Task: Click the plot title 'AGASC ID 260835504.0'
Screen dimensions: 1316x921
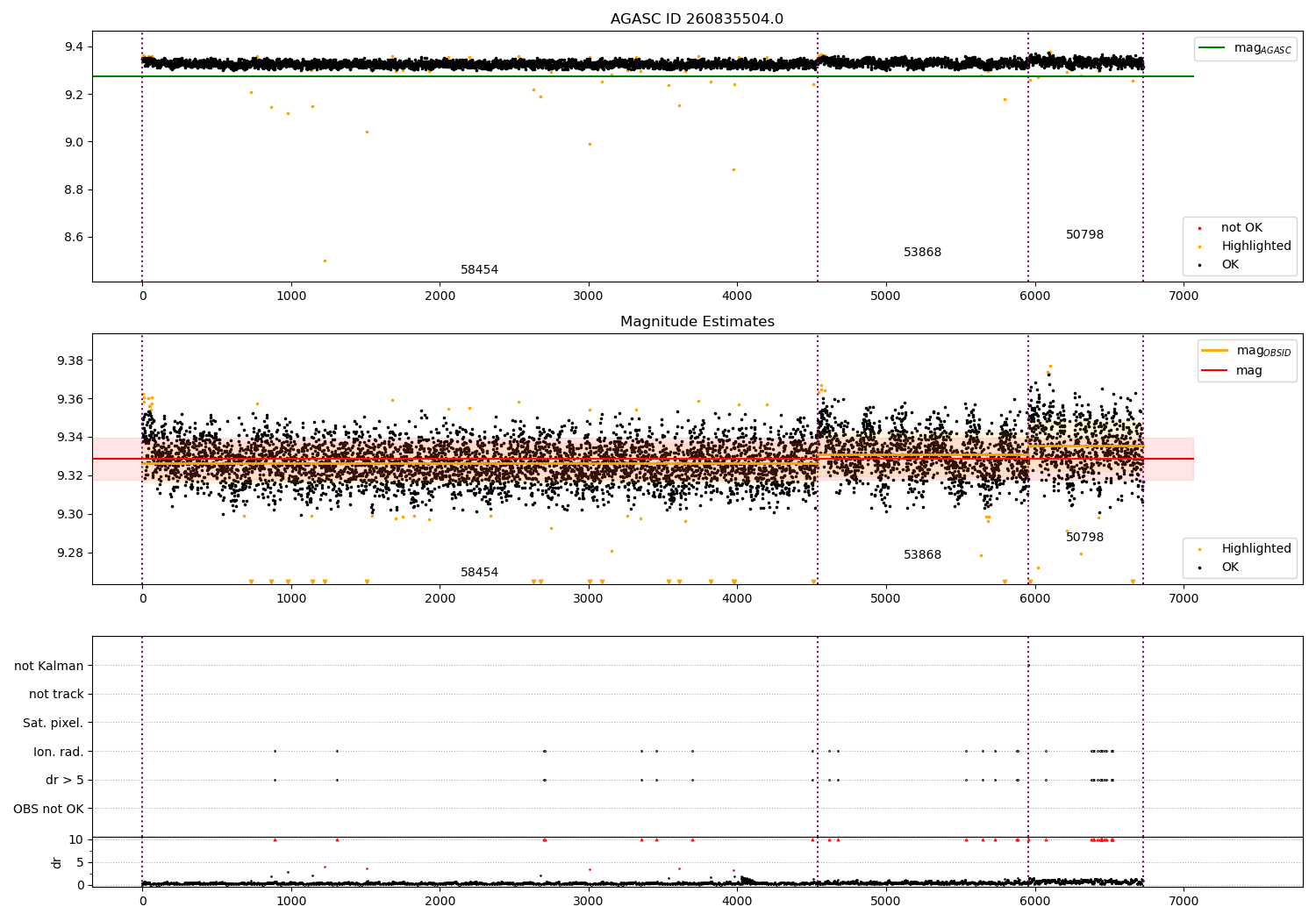Action: click(x=697, y=19)
